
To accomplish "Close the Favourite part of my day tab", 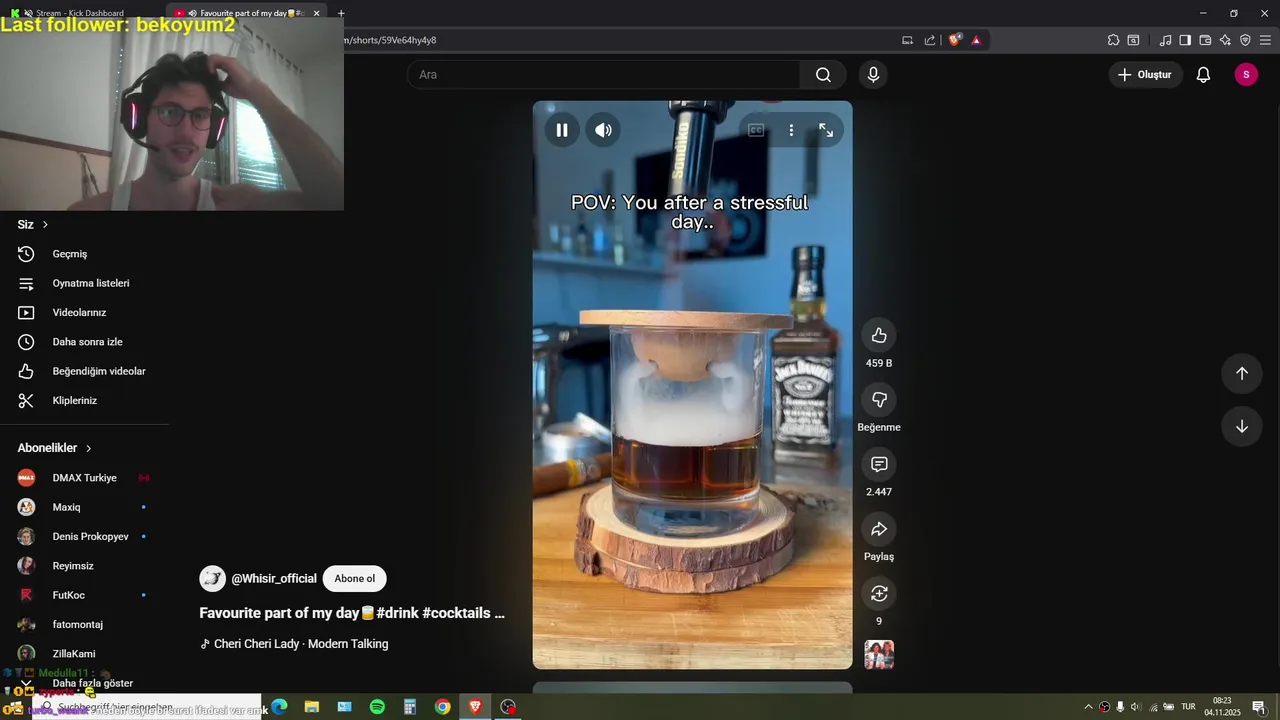I will pos(317,13).
